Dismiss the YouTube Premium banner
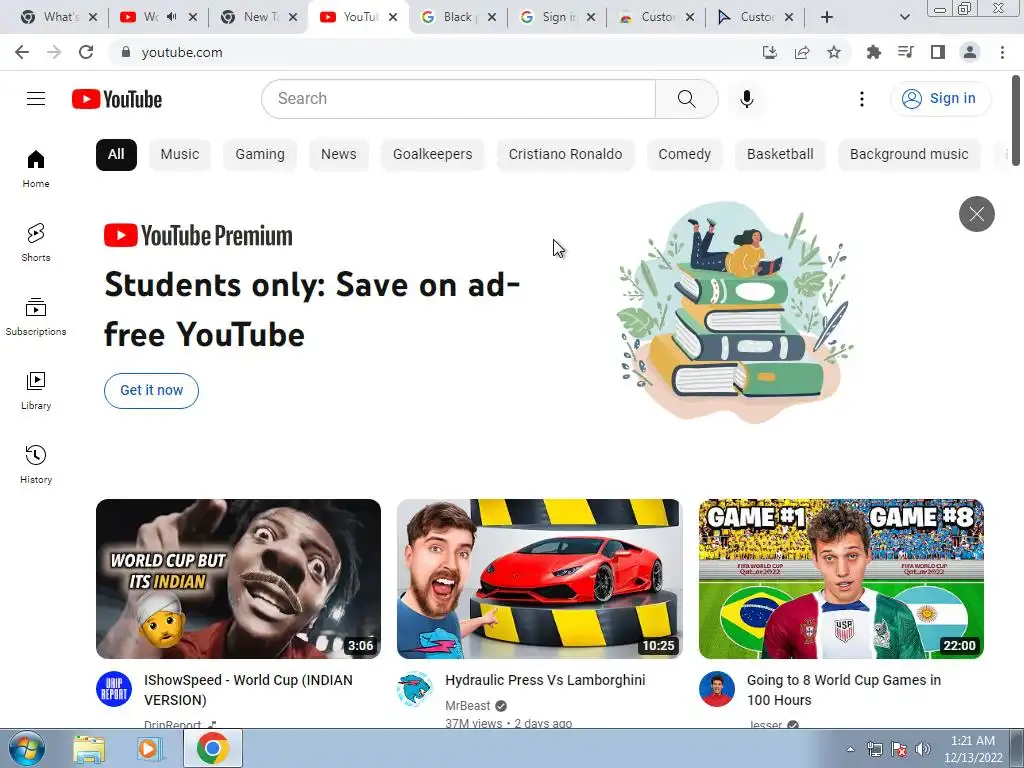 point(976,214)
